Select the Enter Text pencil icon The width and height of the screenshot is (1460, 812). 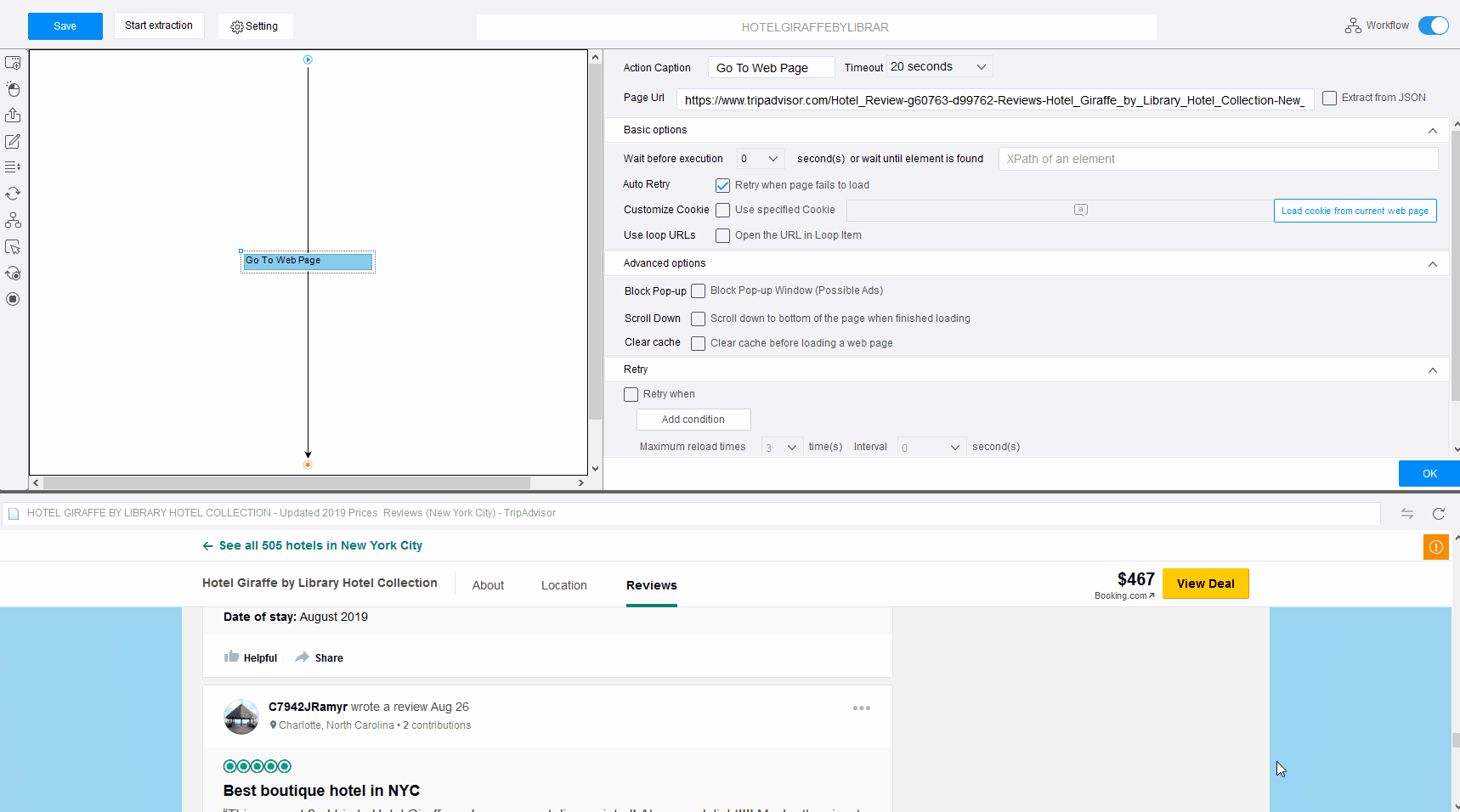13,142
